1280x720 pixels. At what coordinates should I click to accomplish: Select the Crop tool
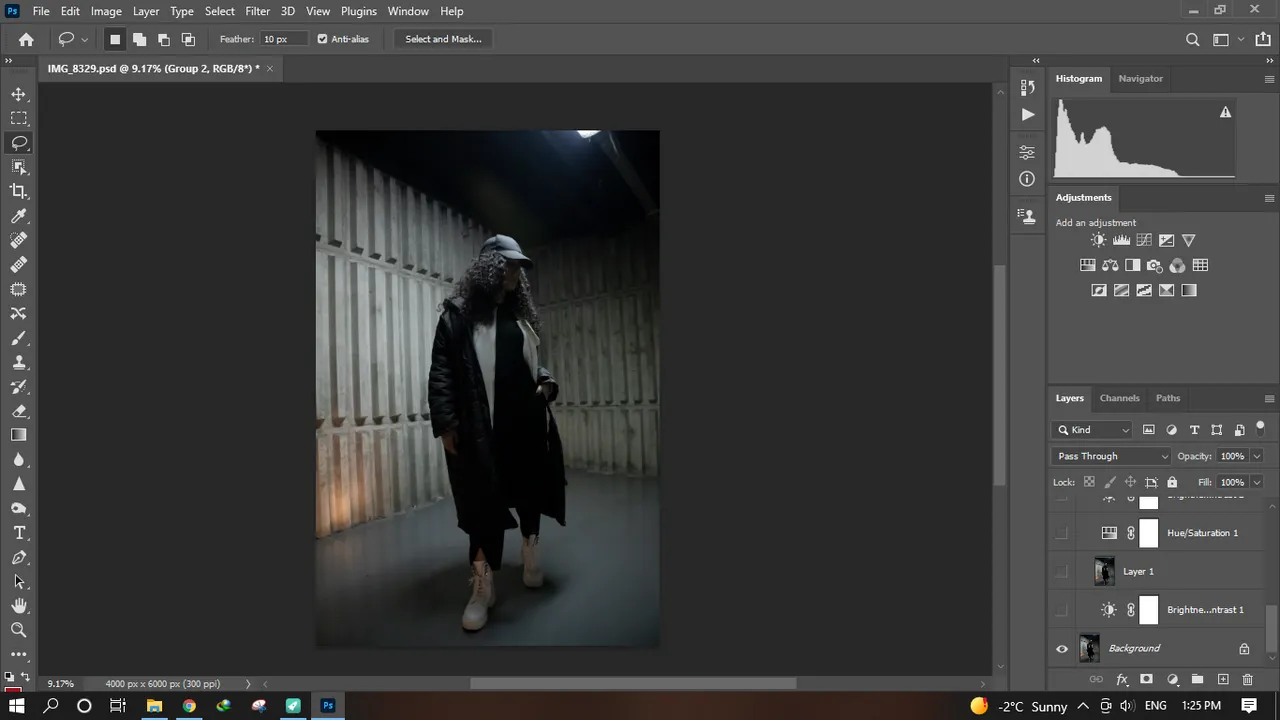tap(19, 191)
